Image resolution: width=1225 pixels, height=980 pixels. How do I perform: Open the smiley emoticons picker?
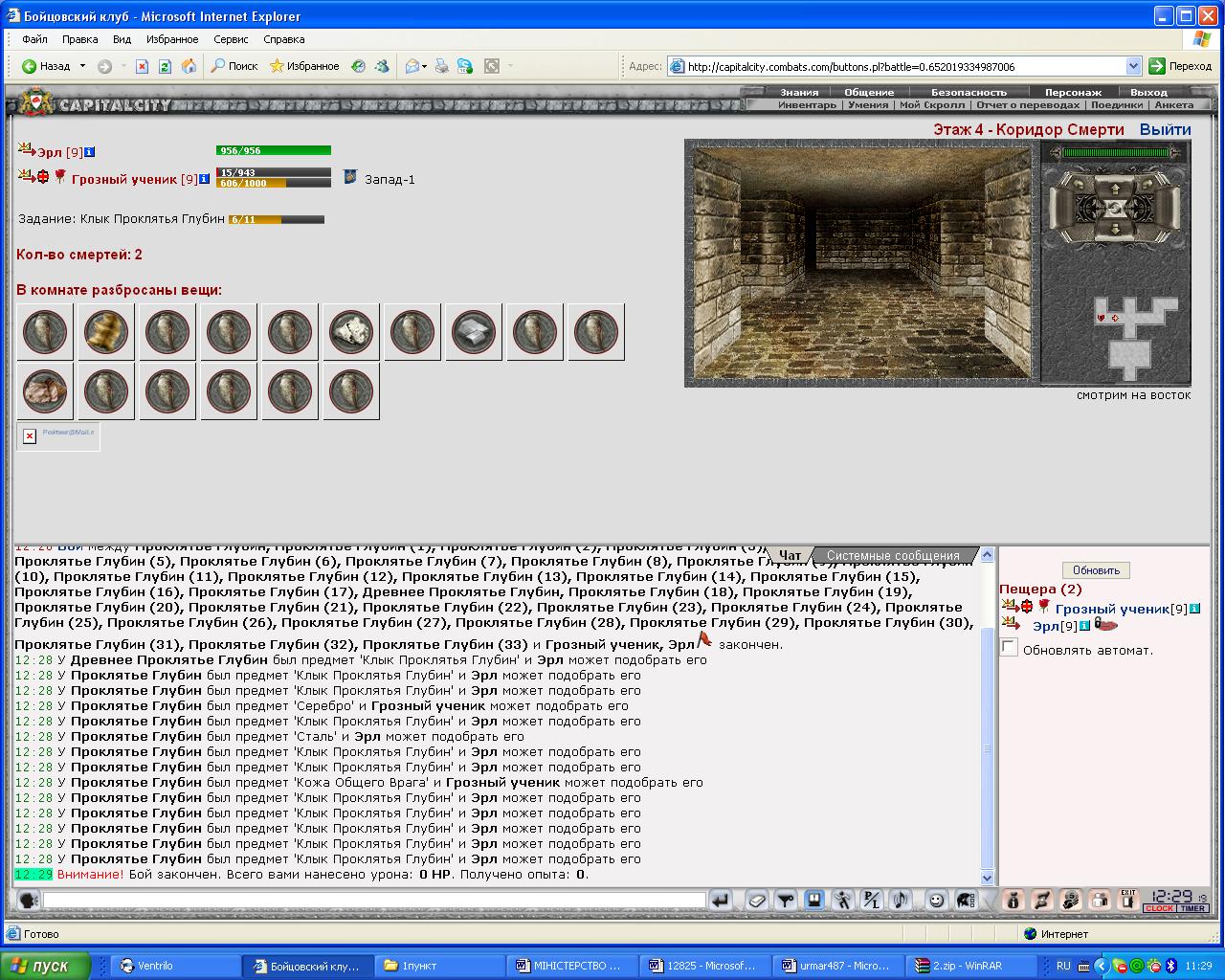click(936, 900)
